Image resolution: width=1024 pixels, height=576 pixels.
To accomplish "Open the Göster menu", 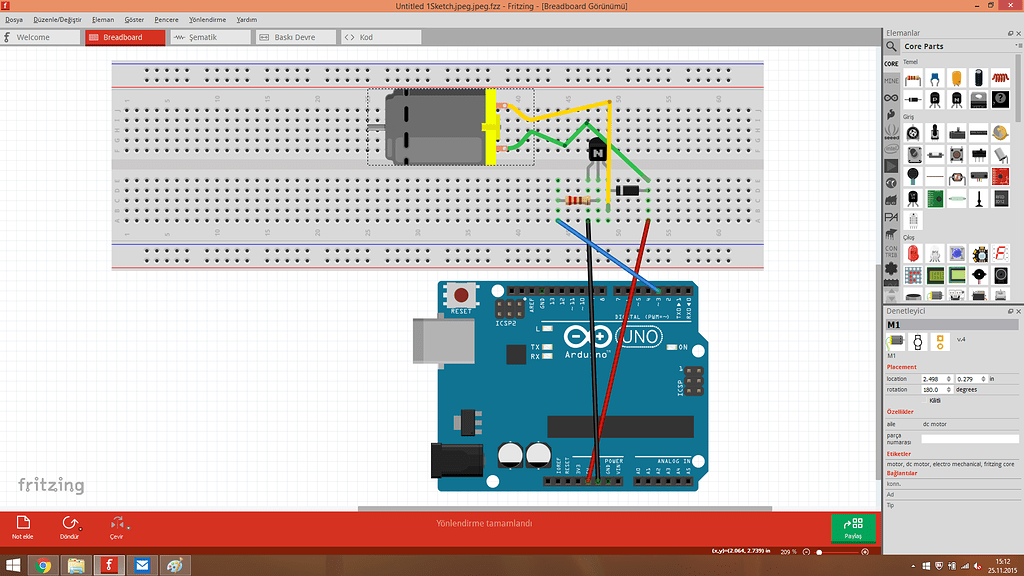I will 134,20.
